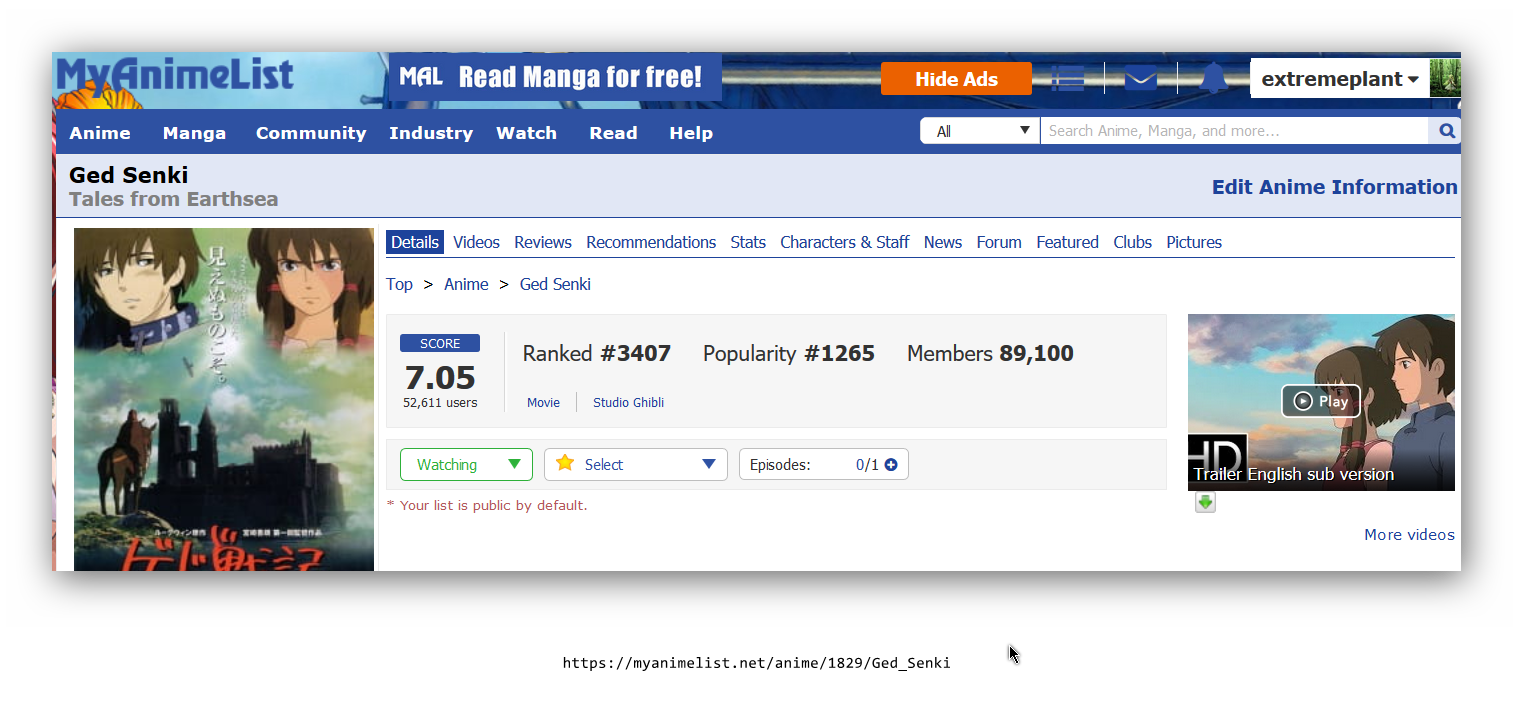Click the Popularity #1265 text
The height and width of the screenshot is (703, 1513).
pyautogui.click(x=789, y=353)
